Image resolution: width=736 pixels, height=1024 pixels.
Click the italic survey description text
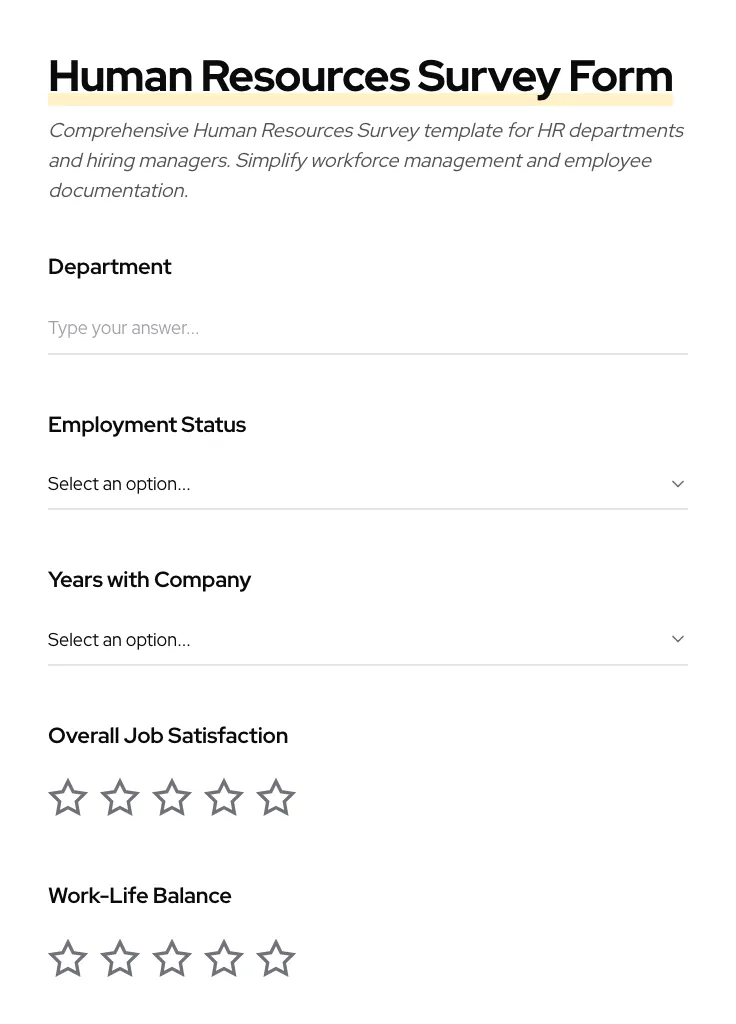(x=366, y=160)
